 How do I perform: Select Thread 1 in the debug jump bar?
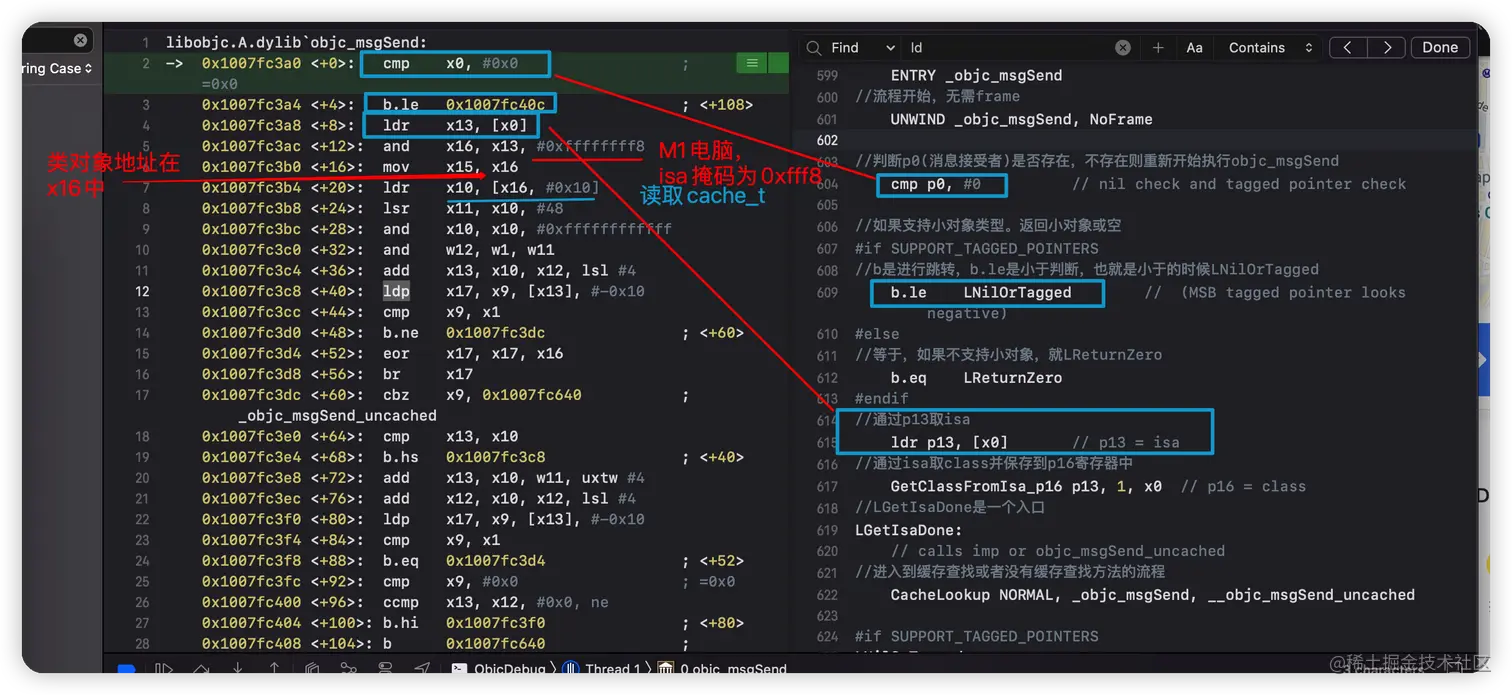pyautogui.click(x=604, y=669)
